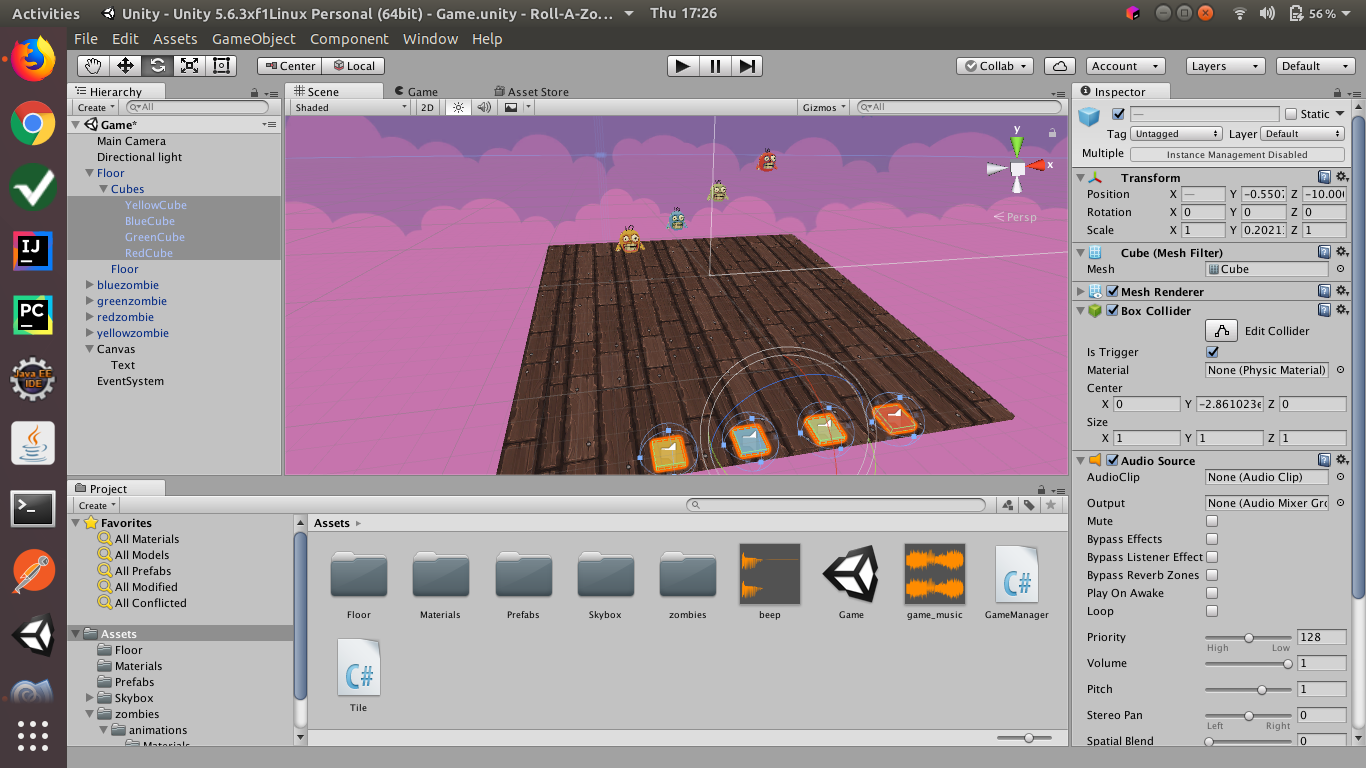Image resolution: width=1366 pixels, height=768 pixels.
Task: Select the Rotate tool
Action: [157, 65]
